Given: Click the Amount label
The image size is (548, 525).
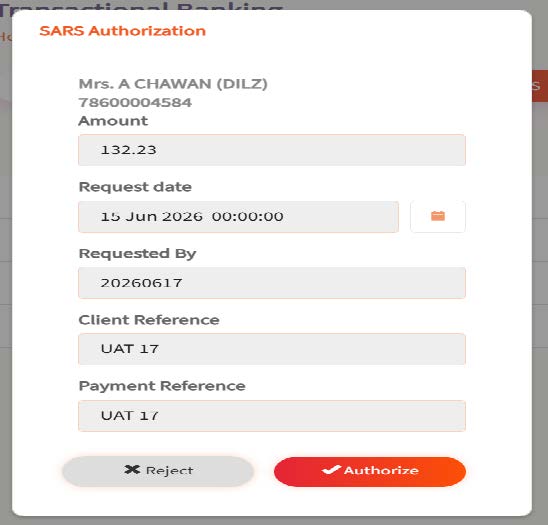Looking at the screenshot, I should tap(113, 121).
